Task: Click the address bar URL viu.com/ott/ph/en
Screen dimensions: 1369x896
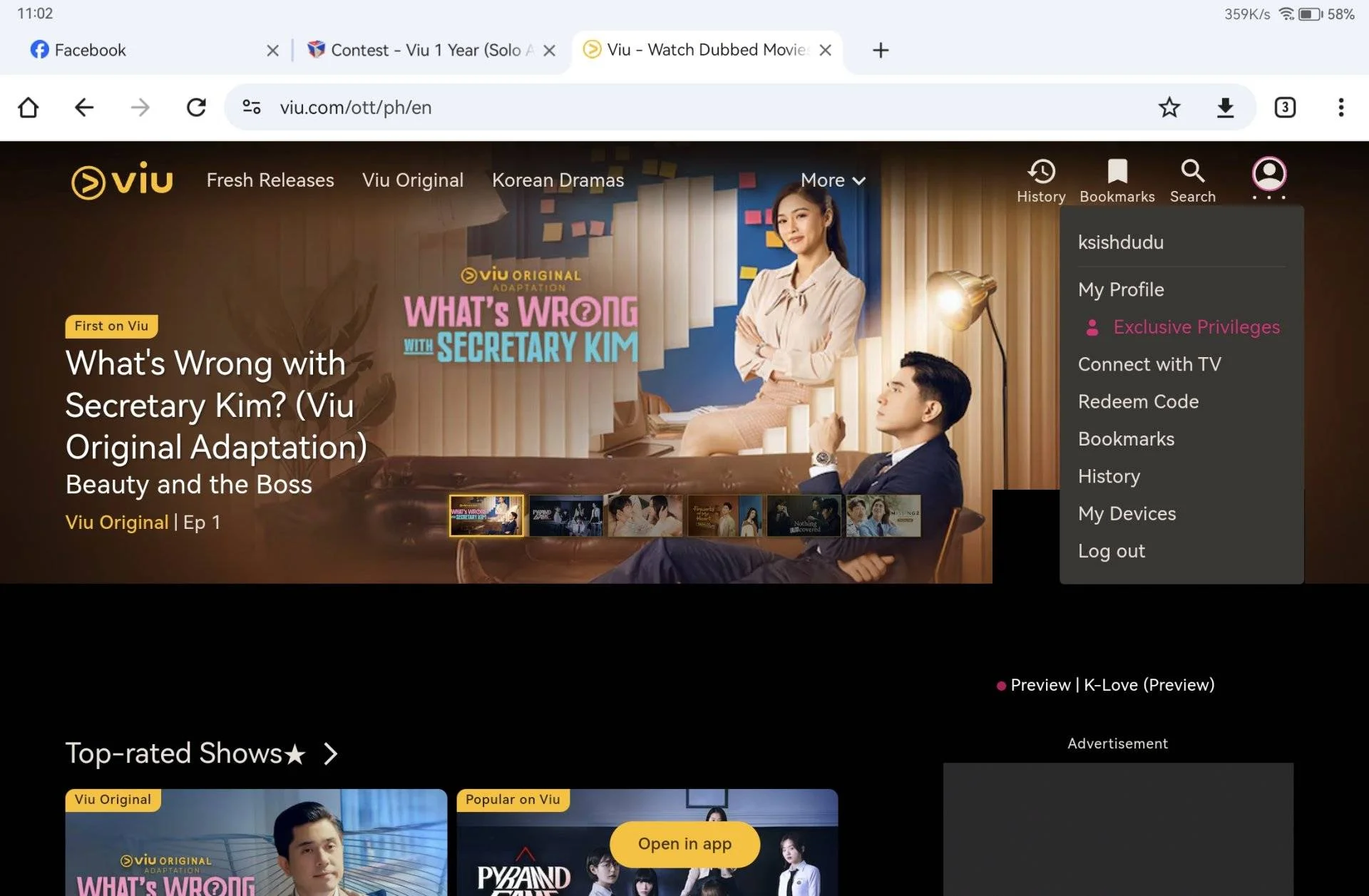Action: point(356,108)
